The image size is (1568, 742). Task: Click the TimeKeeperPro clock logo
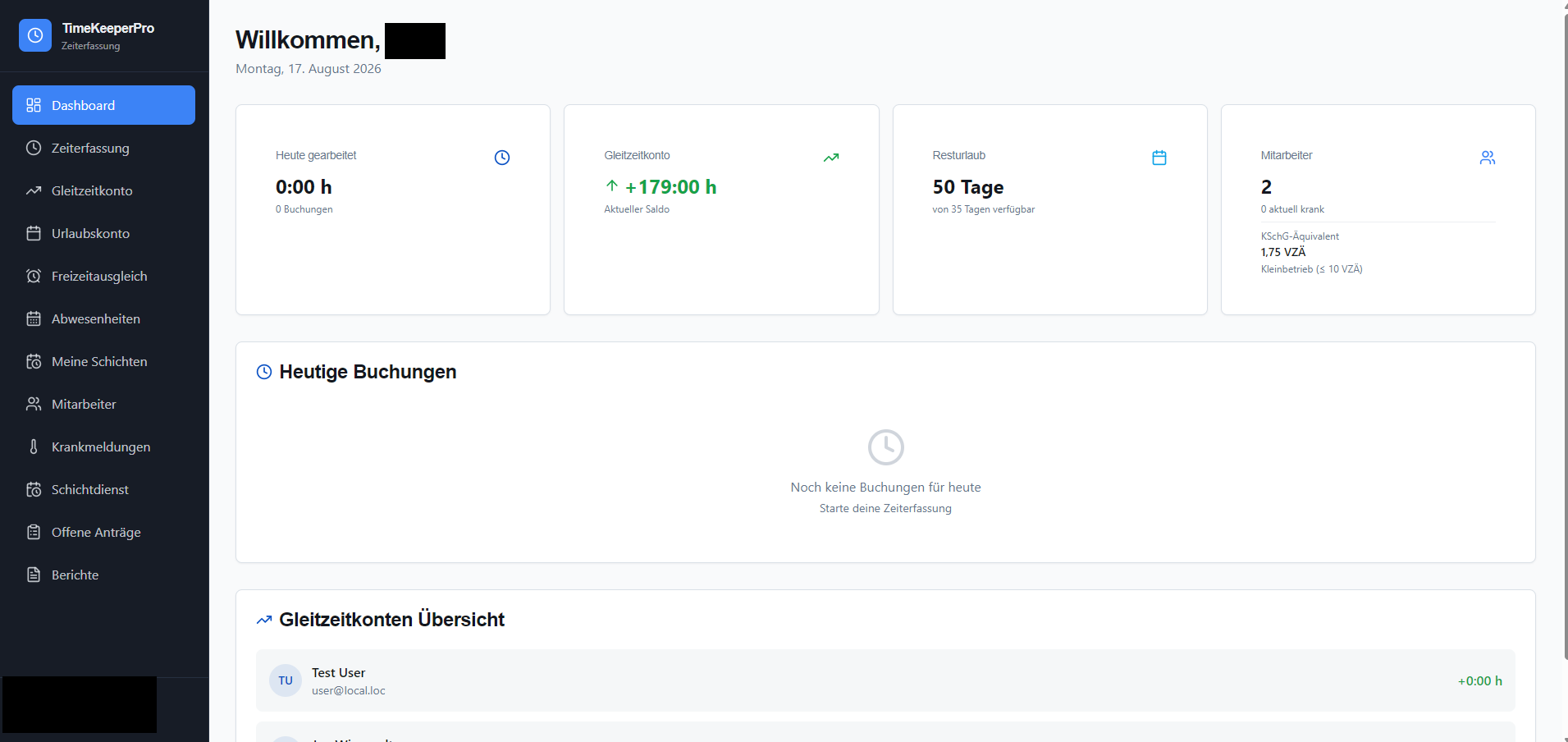pos(35,35)
